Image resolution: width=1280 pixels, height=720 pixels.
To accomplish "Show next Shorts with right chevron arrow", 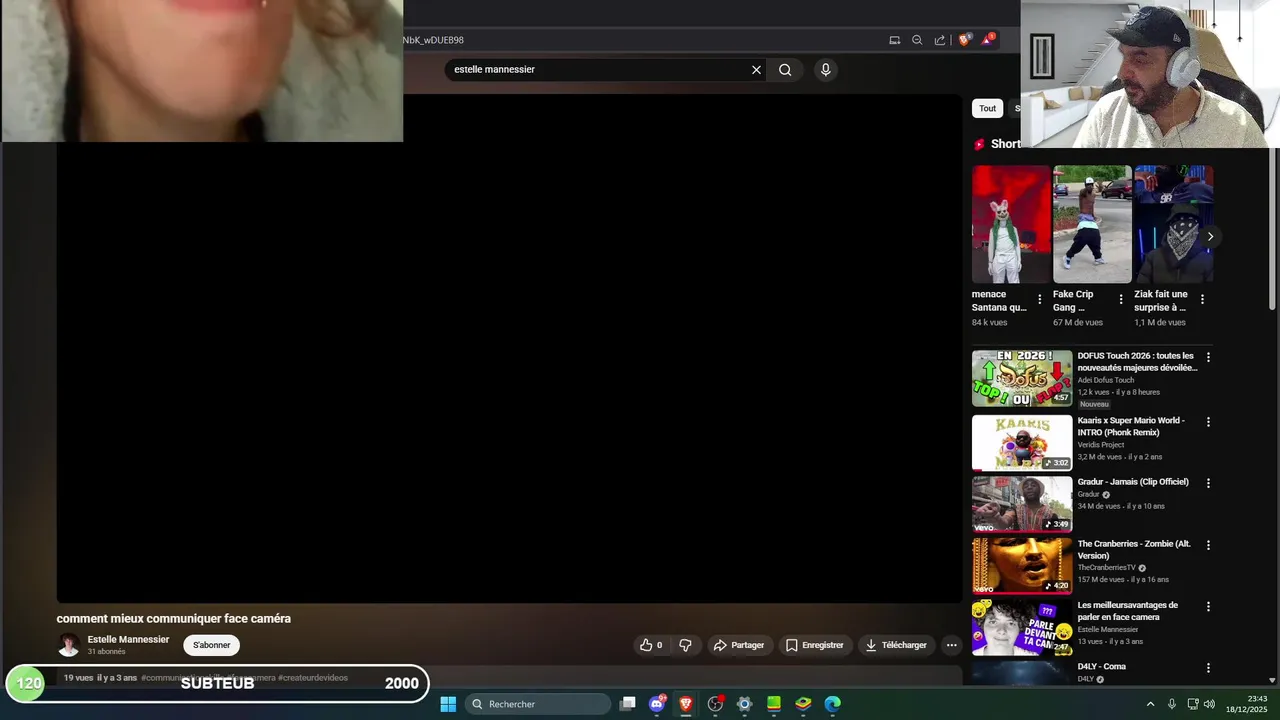I will pos(1210,237).
